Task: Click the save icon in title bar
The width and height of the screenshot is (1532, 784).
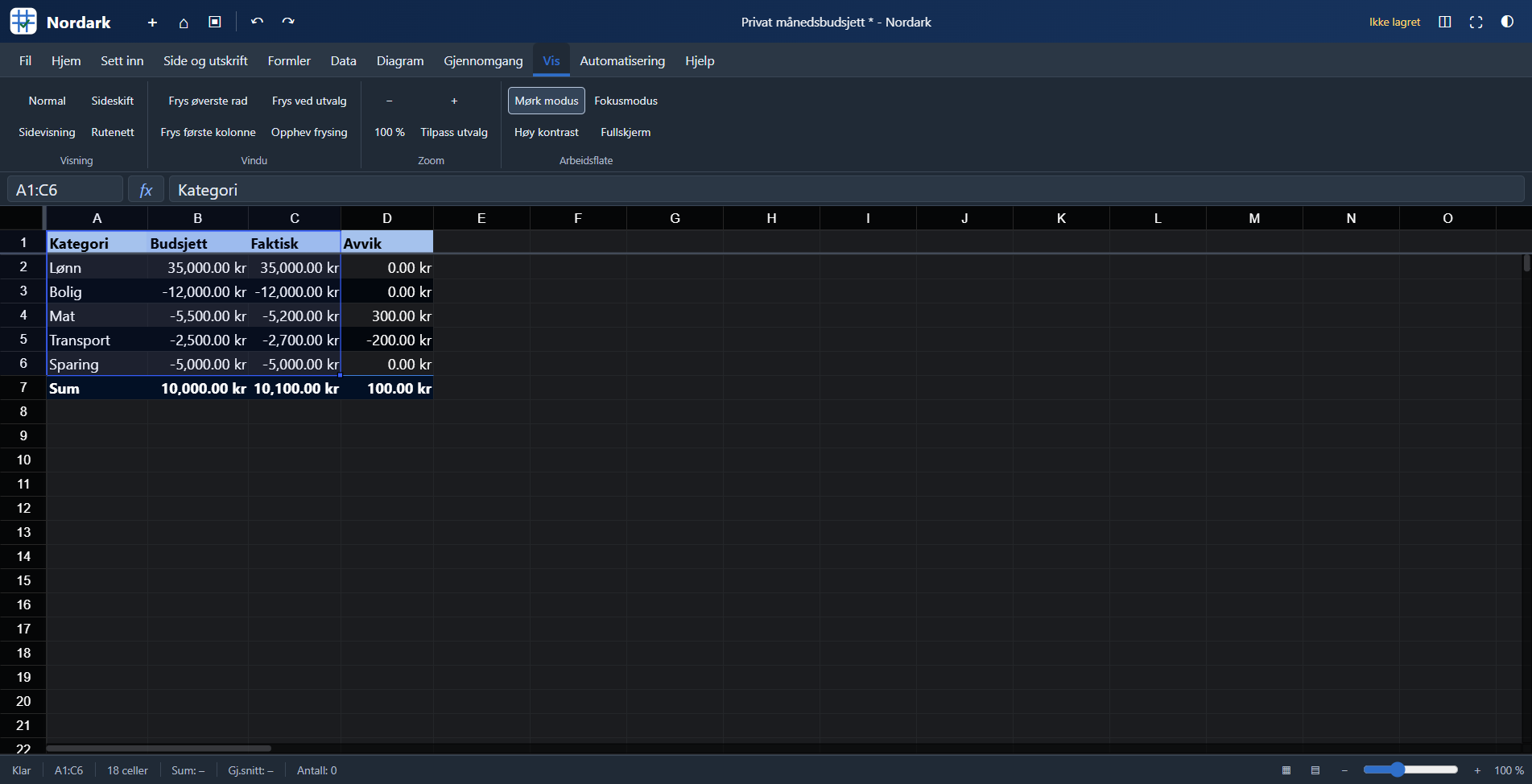Action: [215, 23]
